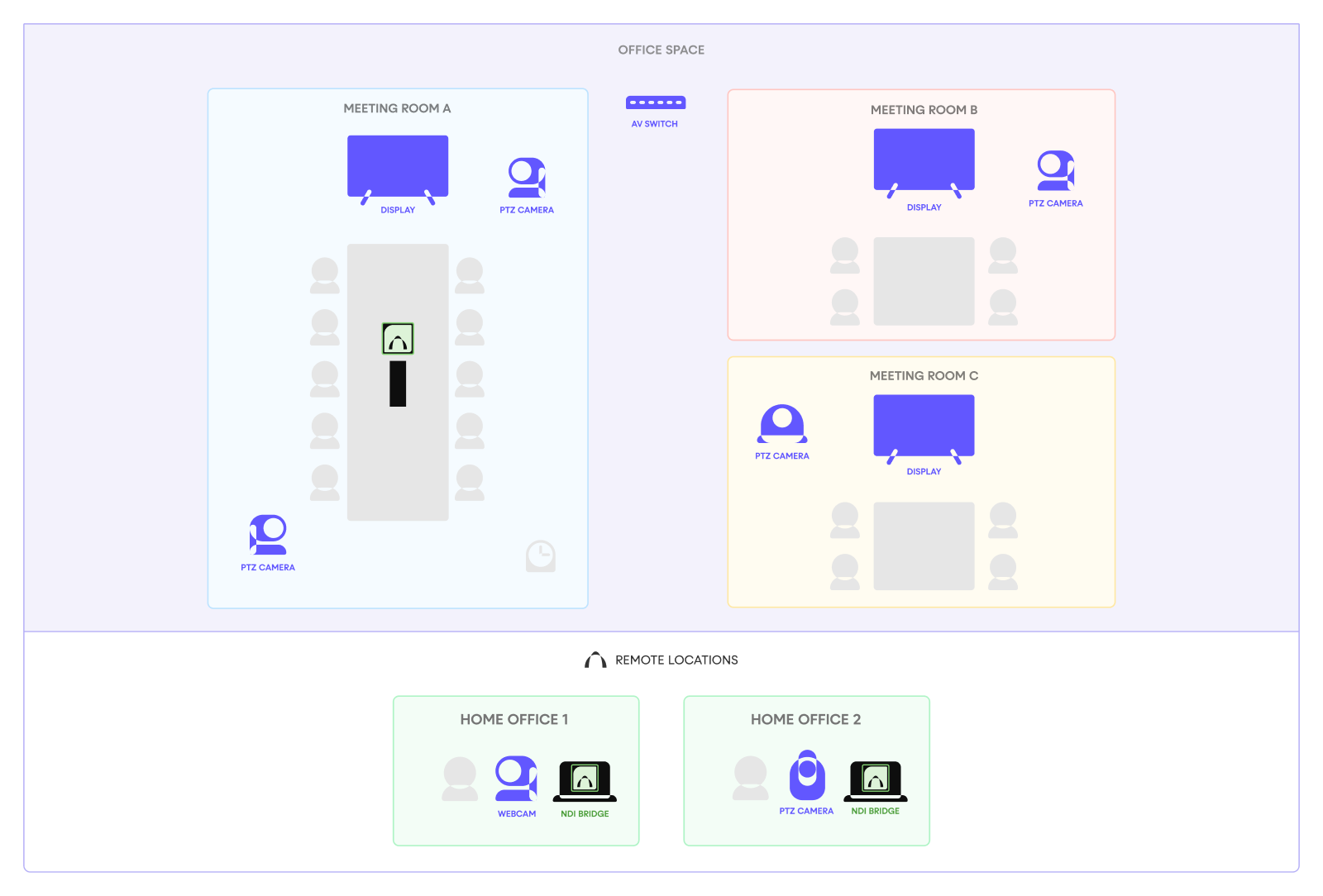Select the Display in Meeting Room A
1323x896 pixels.
398,169
